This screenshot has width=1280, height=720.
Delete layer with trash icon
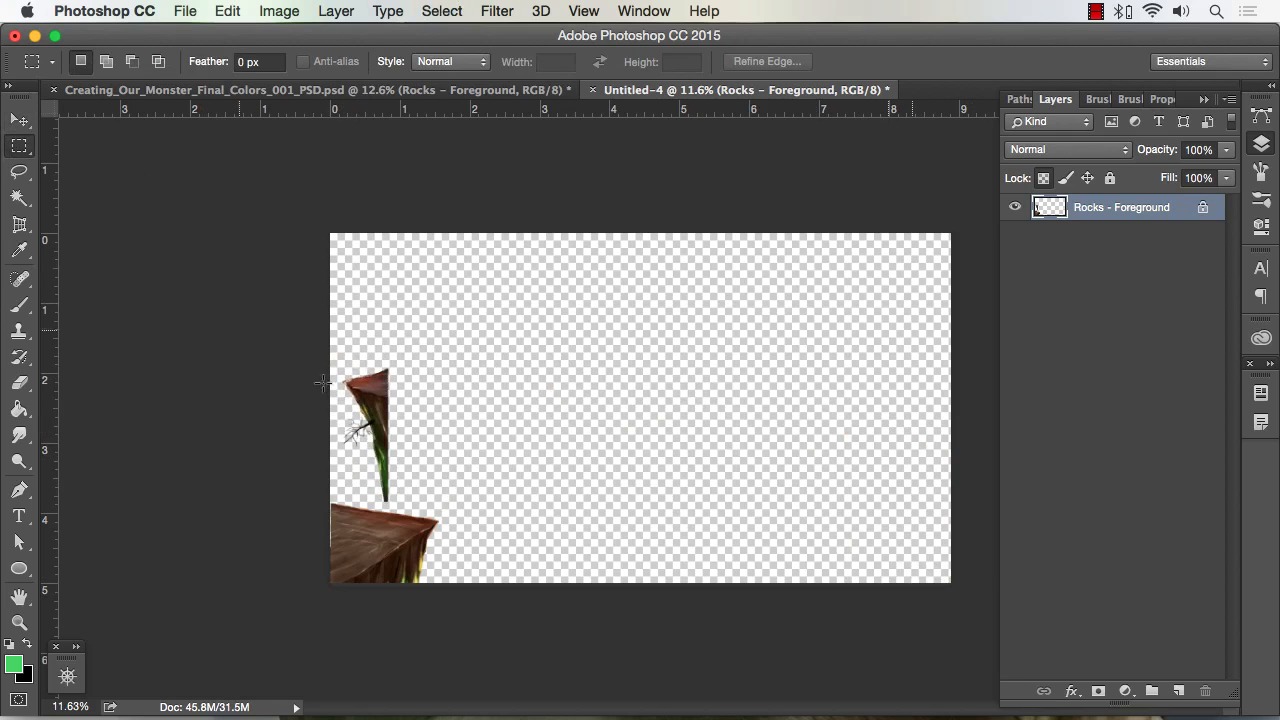pos(1205,691)
